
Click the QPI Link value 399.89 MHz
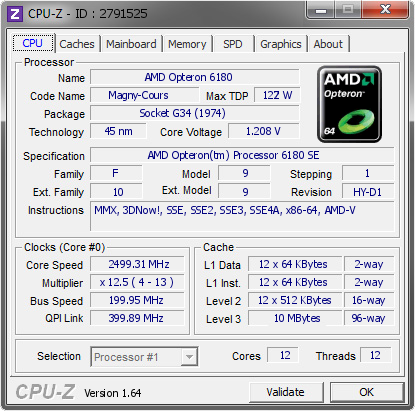pos(137,318)
